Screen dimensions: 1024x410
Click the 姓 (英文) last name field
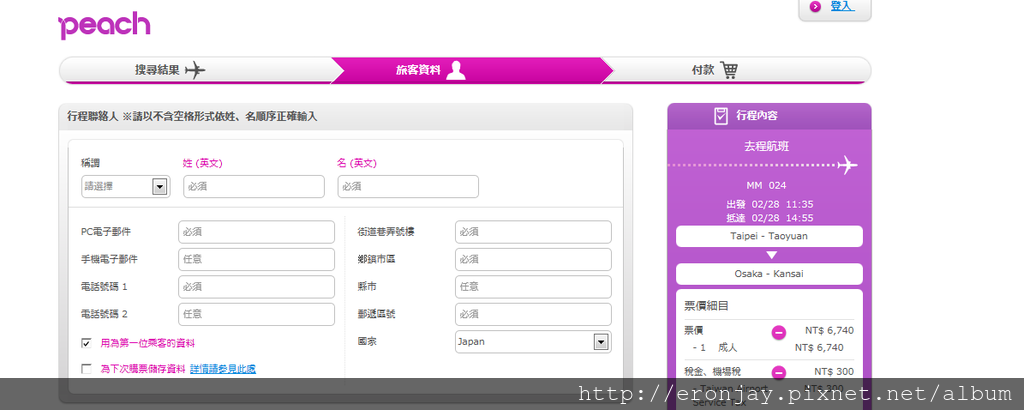pyautogui.click(x=254, y=187)
